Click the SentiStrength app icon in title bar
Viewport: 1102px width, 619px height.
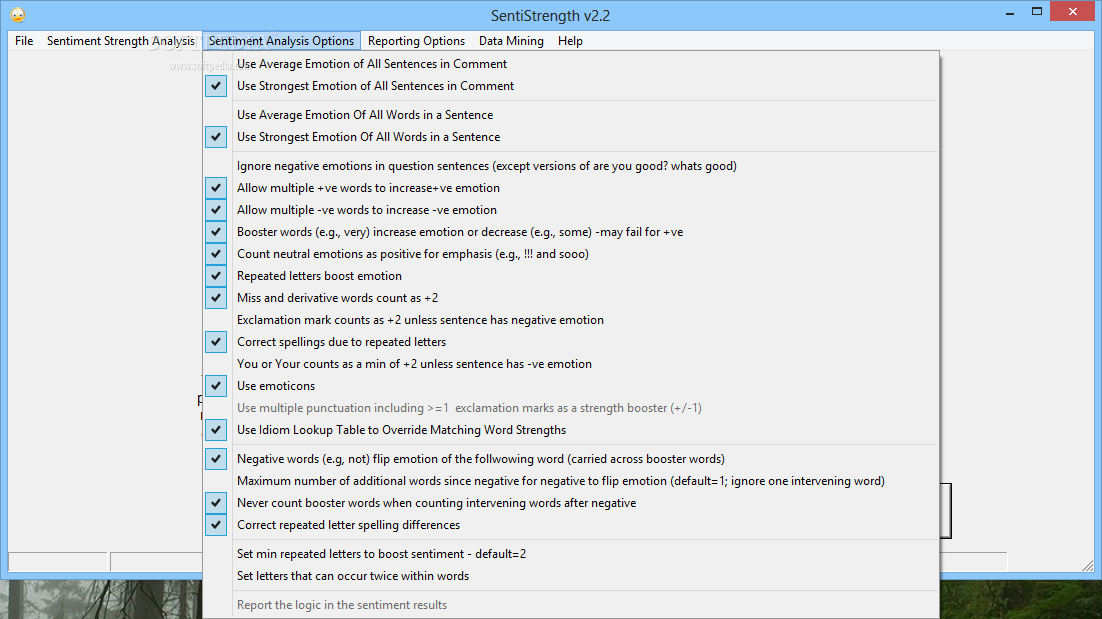18,15
